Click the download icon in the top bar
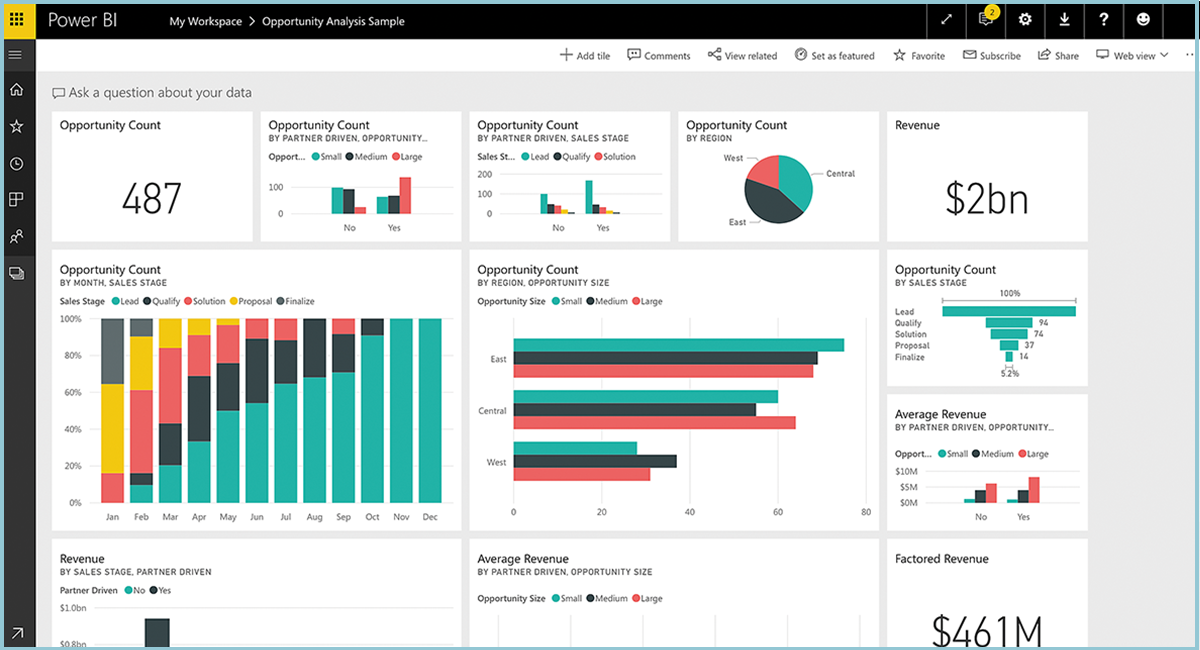The width and height of the screenshot is (1200, 650). (x=1064, y=20)
